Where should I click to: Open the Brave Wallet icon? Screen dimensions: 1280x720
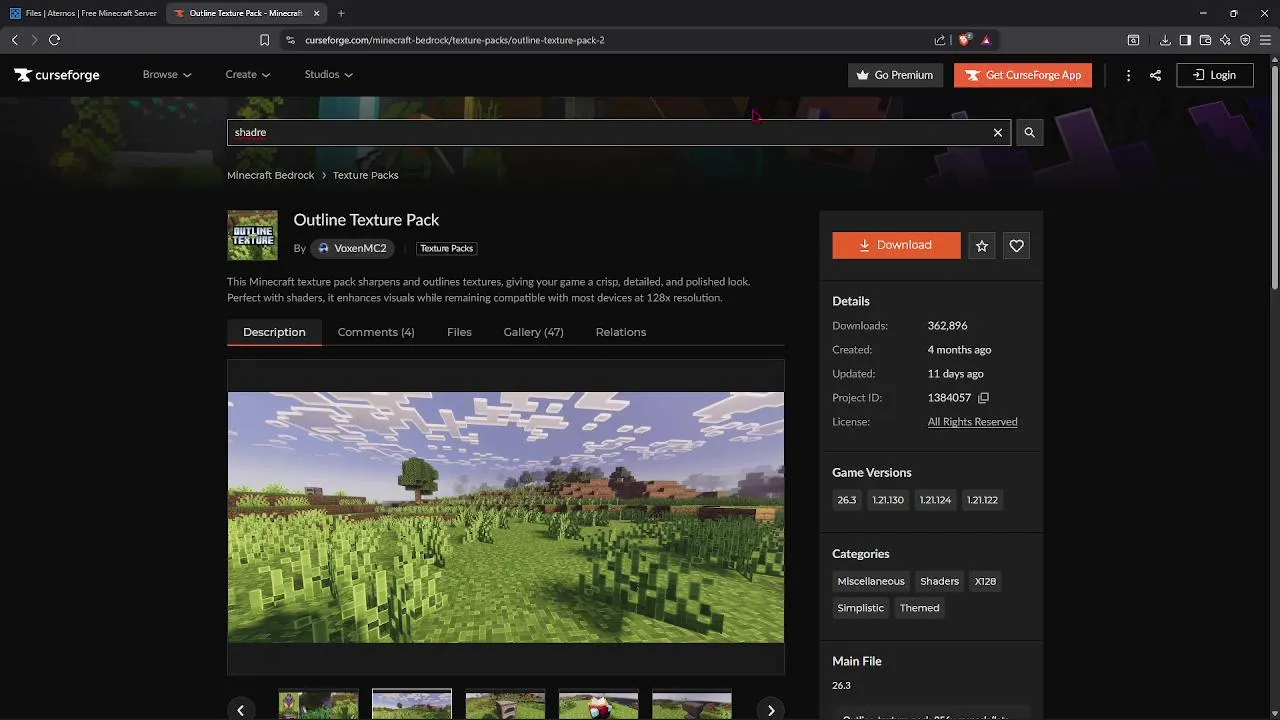pos(1205,40)
